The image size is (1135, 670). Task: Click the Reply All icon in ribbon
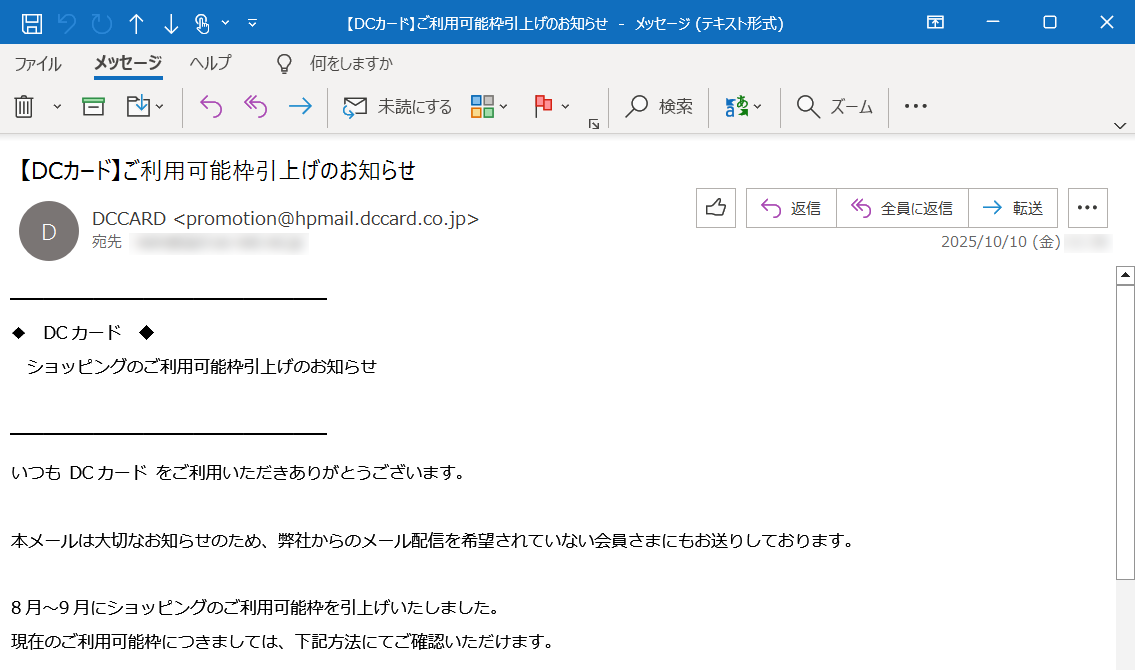(x=255, y=106)
